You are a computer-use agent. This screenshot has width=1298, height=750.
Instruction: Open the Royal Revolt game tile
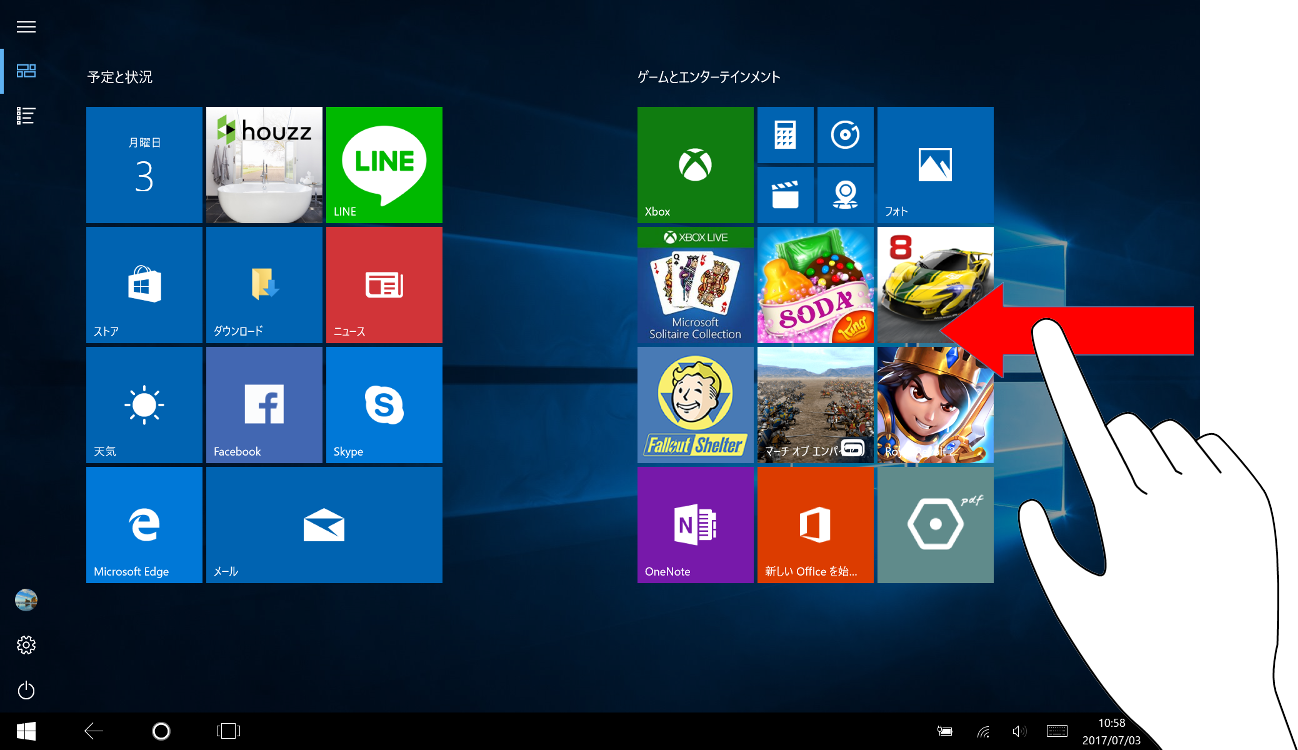pyautogui.click(x=935, y=405)
